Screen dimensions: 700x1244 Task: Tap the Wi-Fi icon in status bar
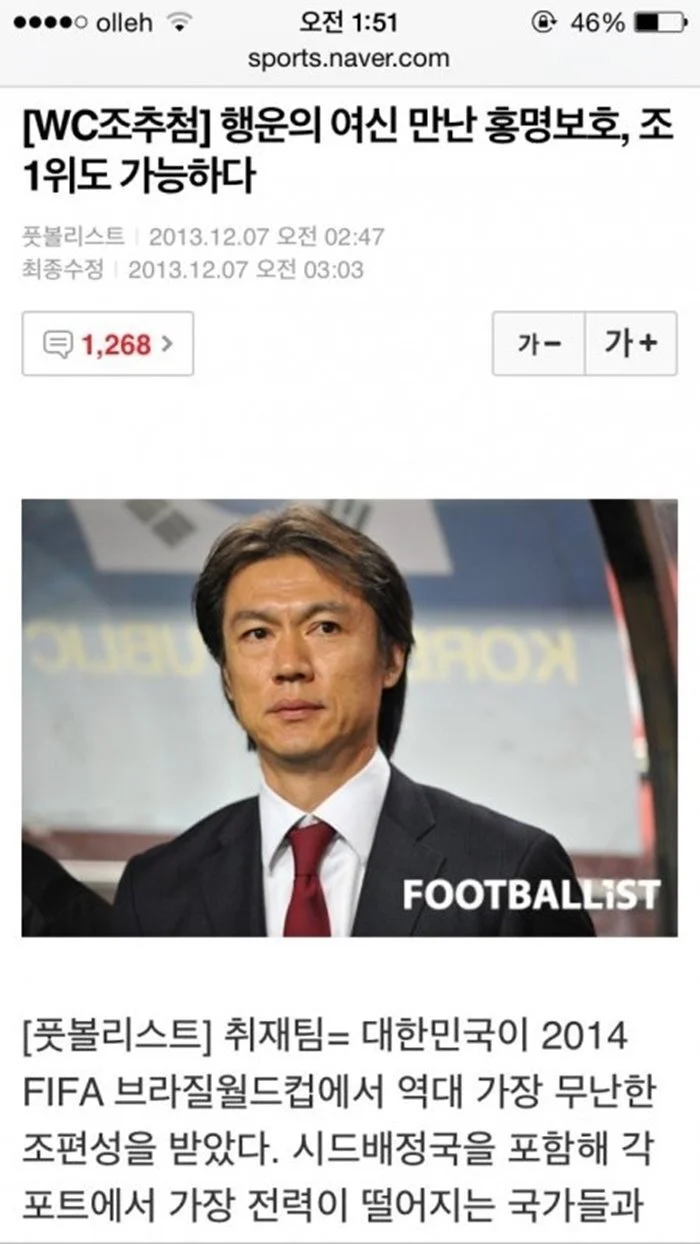(x=179, y=22)
